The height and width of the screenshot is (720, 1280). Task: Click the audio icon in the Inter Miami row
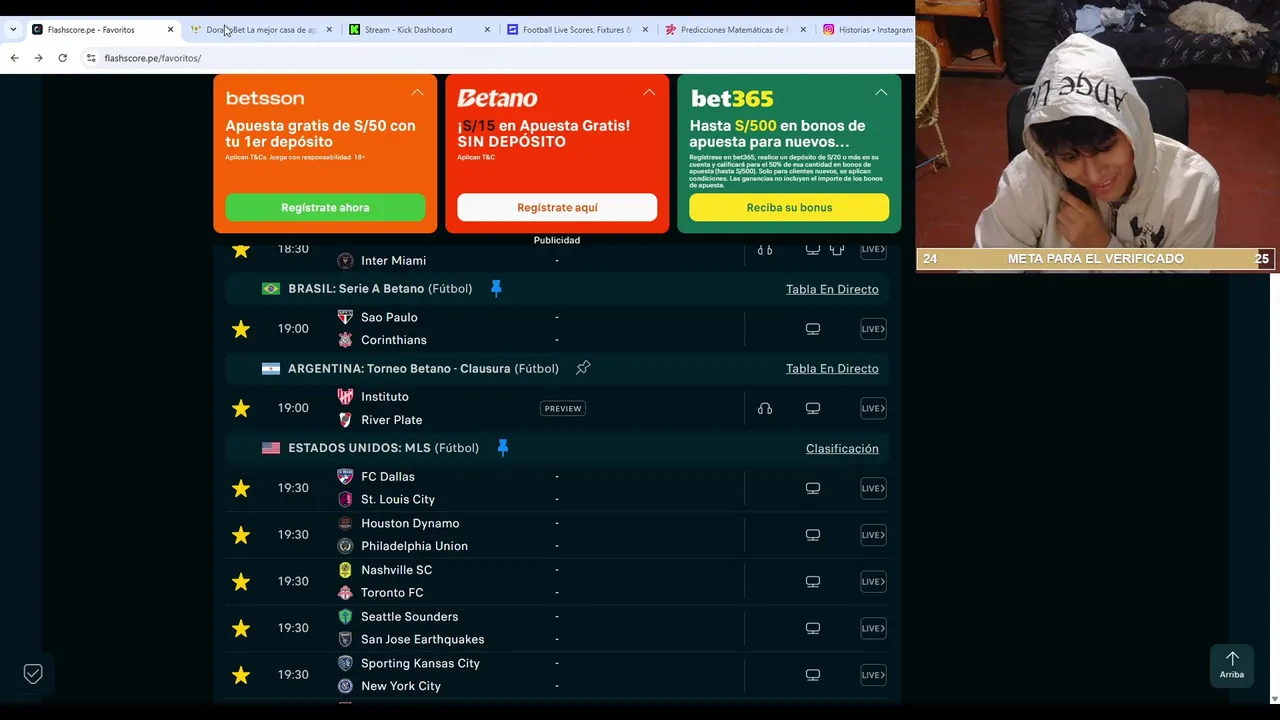[765, 249]
